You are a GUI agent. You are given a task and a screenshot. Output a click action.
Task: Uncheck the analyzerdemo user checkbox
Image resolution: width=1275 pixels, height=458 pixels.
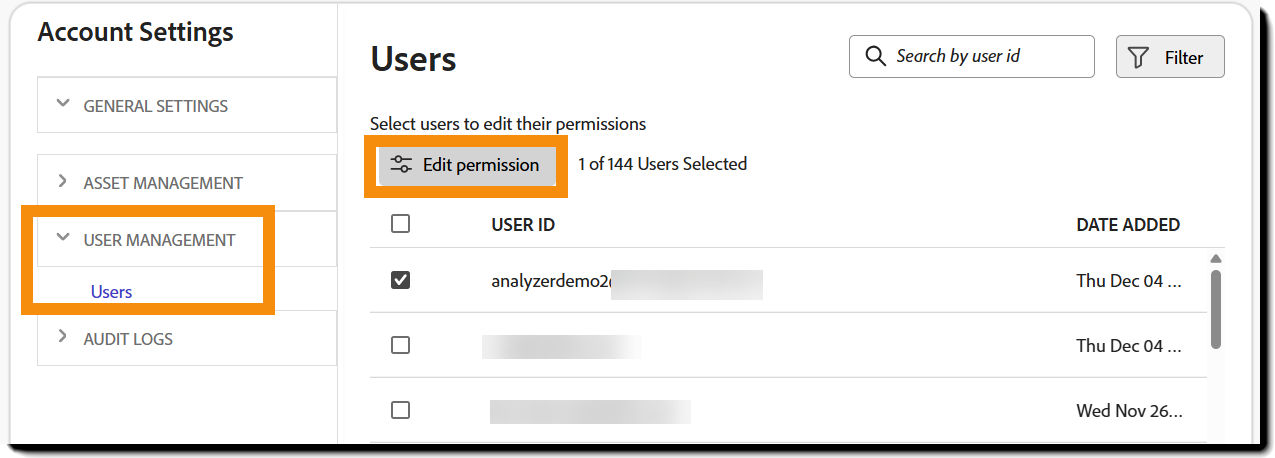(x=400, y=281)
